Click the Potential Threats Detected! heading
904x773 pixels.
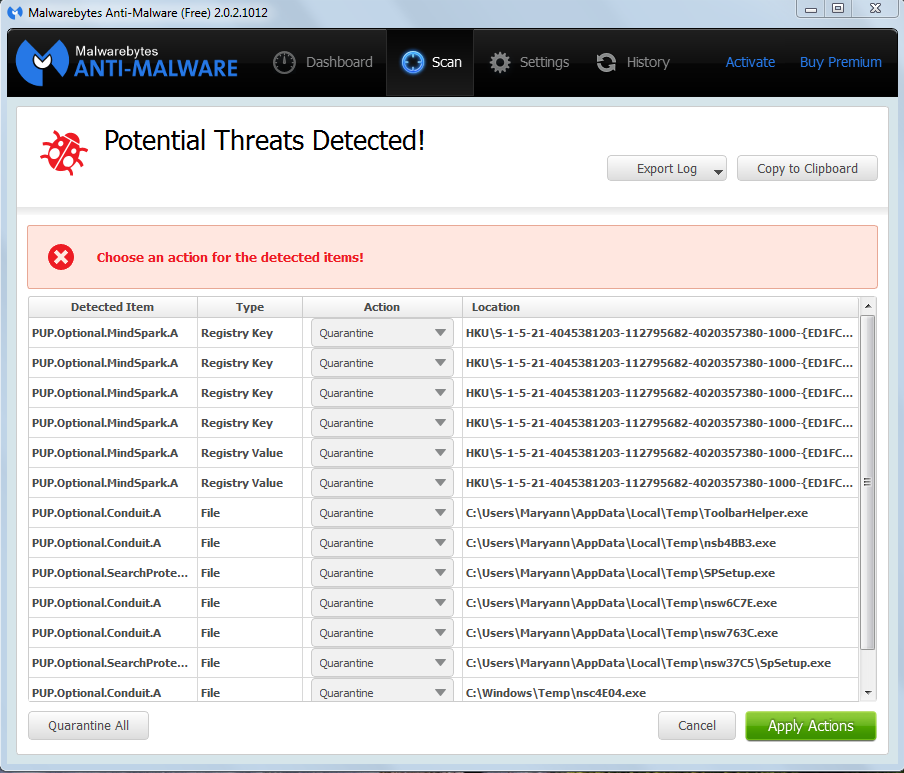pos(264,140)
